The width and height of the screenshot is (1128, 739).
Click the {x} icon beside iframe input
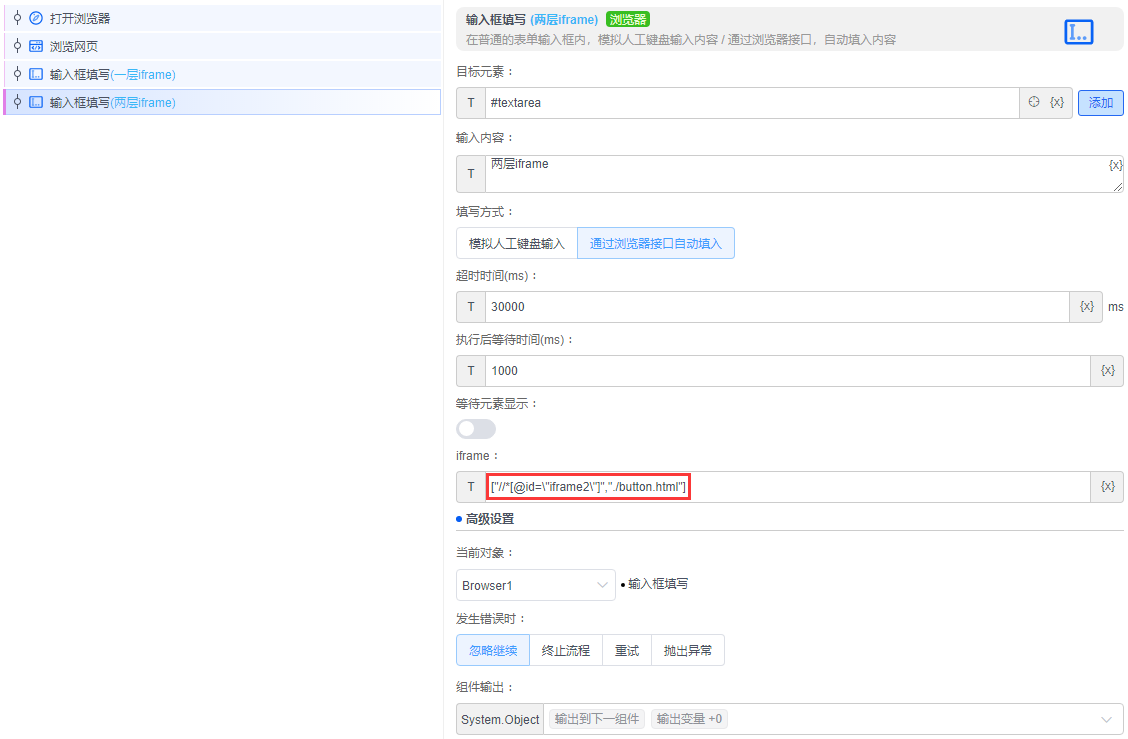[x=1107, y=486]
